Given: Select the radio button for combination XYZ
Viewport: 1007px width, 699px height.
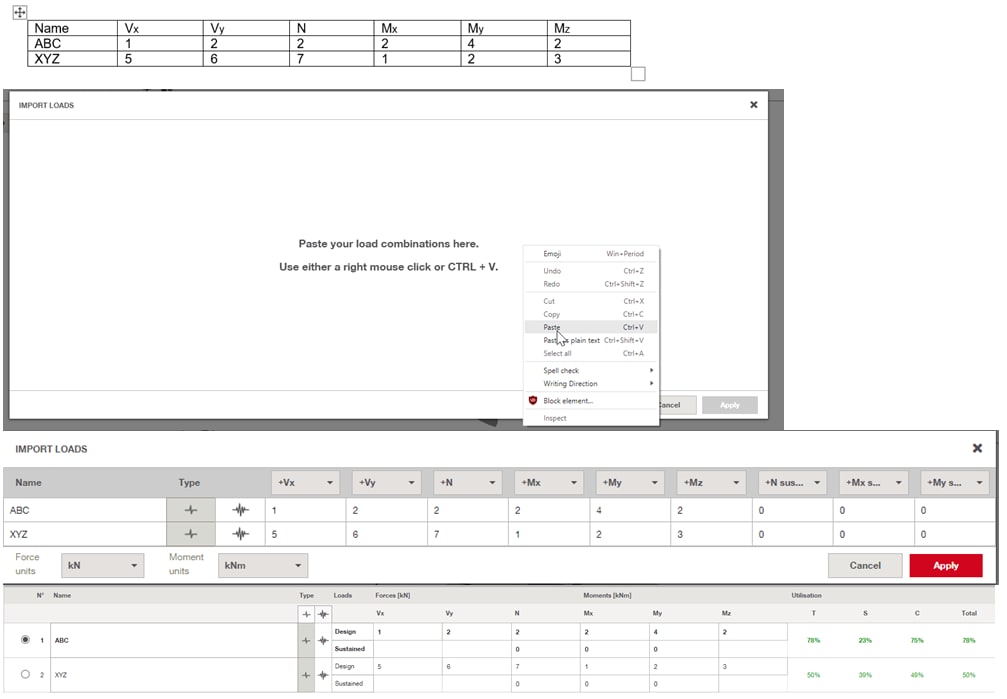Looking at the screenshot, I should [24, 675].
